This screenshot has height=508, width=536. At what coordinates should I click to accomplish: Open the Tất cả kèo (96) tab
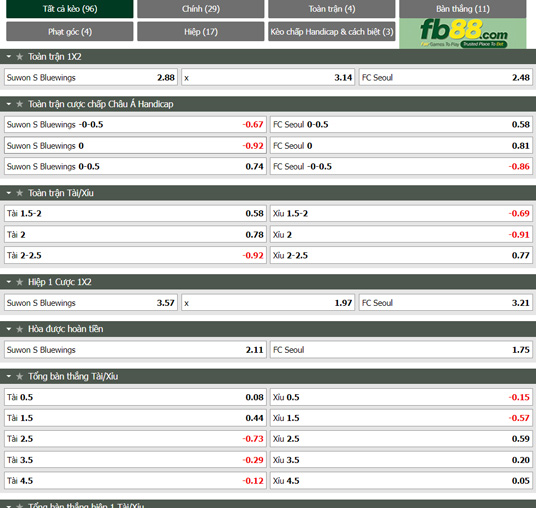point(70,9)
